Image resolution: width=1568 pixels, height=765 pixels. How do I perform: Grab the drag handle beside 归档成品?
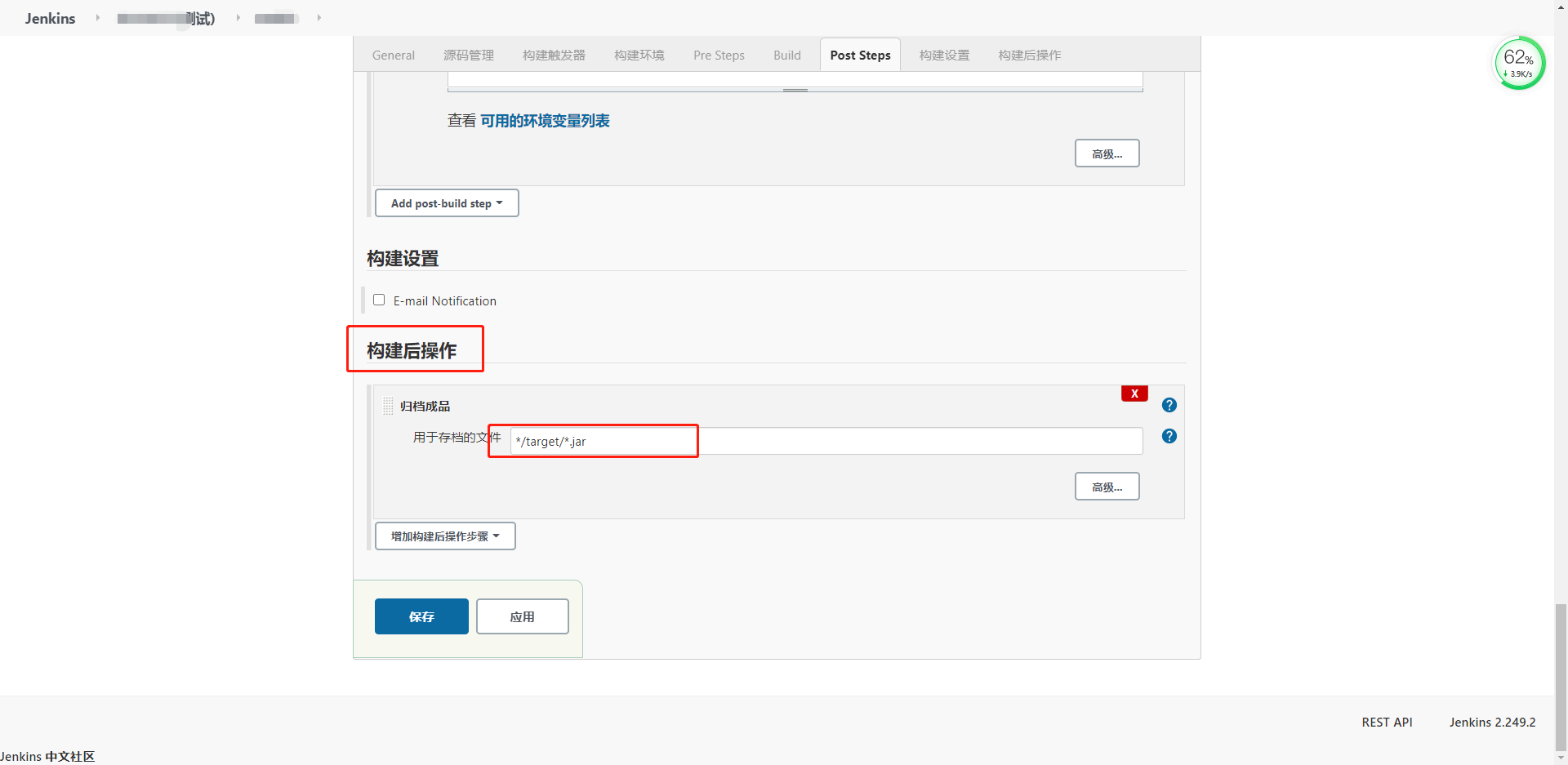388,406
